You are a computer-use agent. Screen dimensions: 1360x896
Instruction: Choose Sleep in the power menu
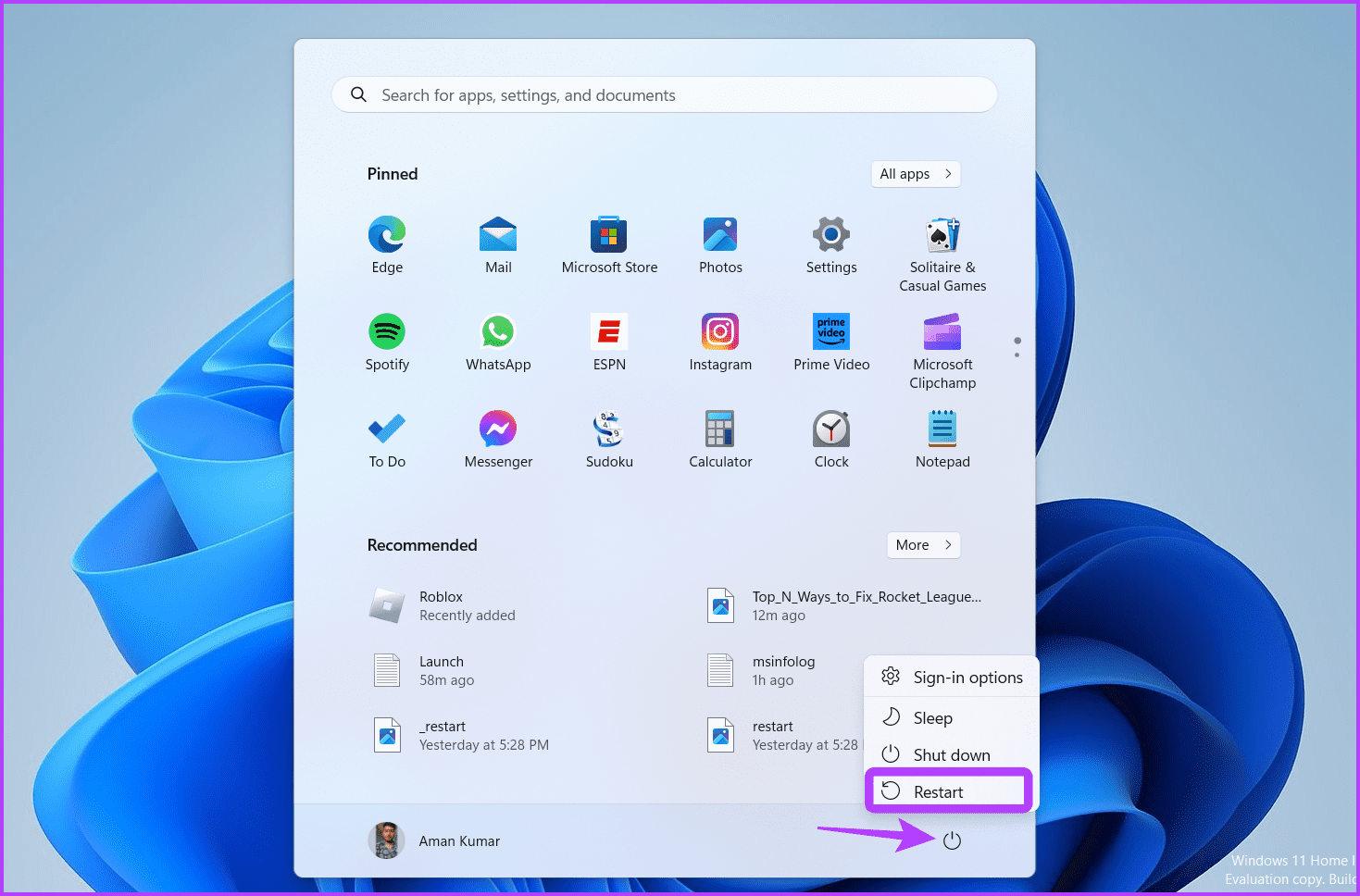pos(952,718)
